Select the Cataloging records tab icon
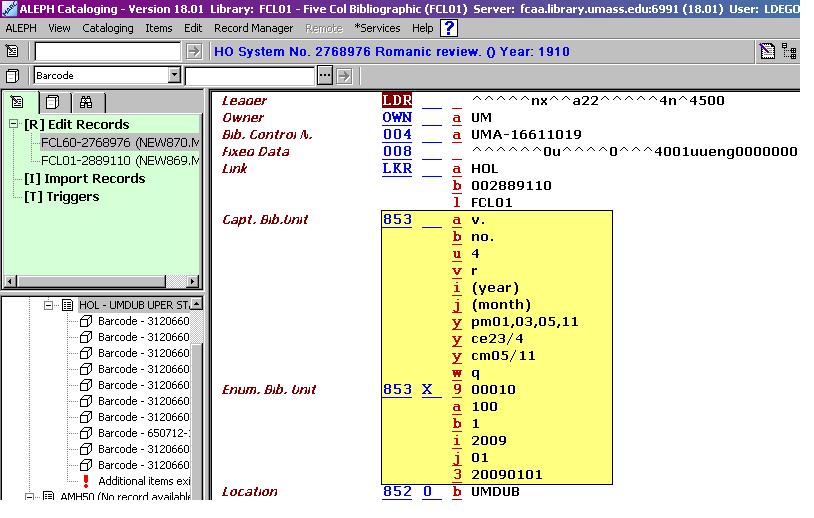814x518 pixels. pos(18,102)
